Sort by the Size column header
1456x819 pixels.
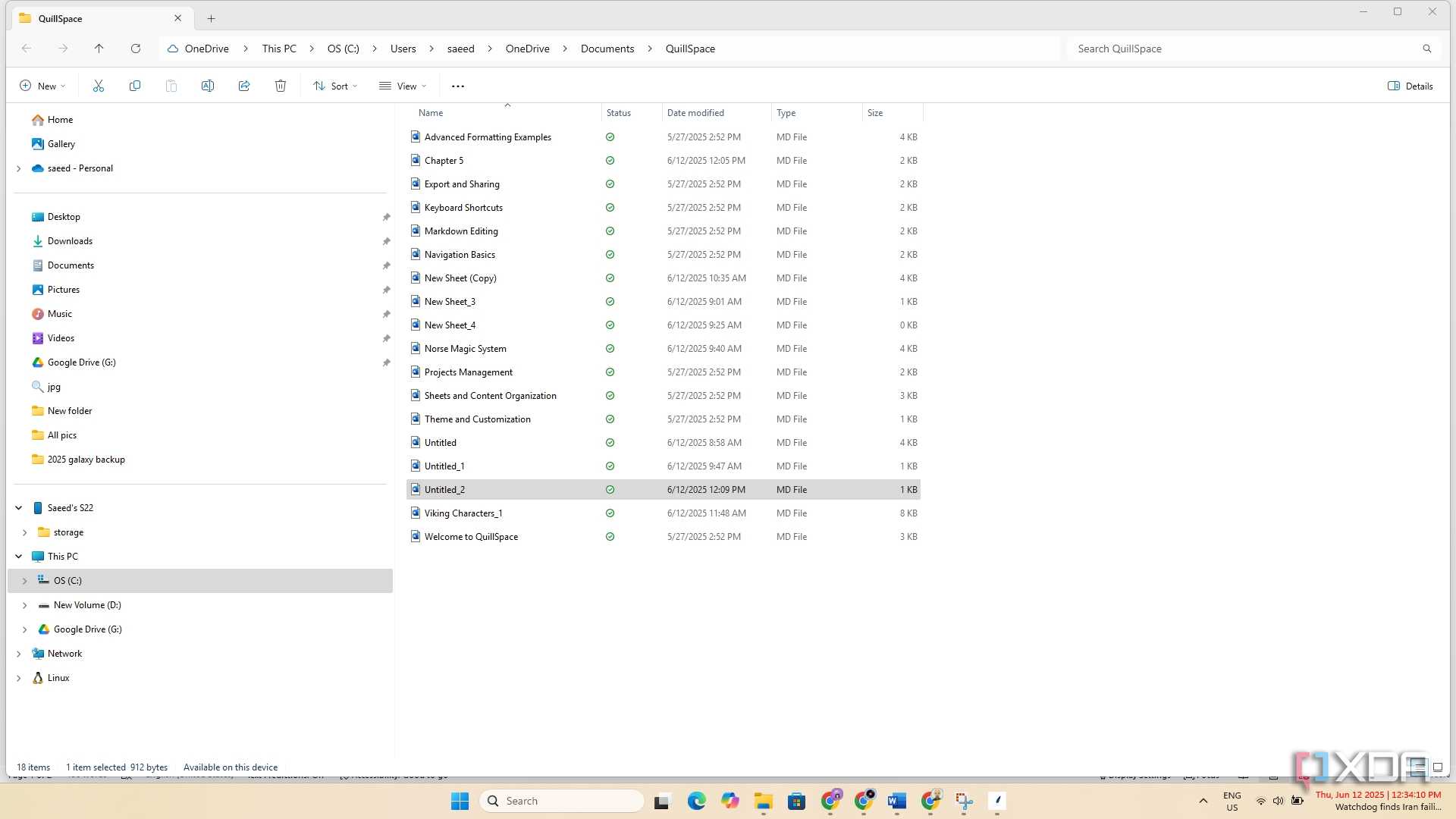(893, 113)
